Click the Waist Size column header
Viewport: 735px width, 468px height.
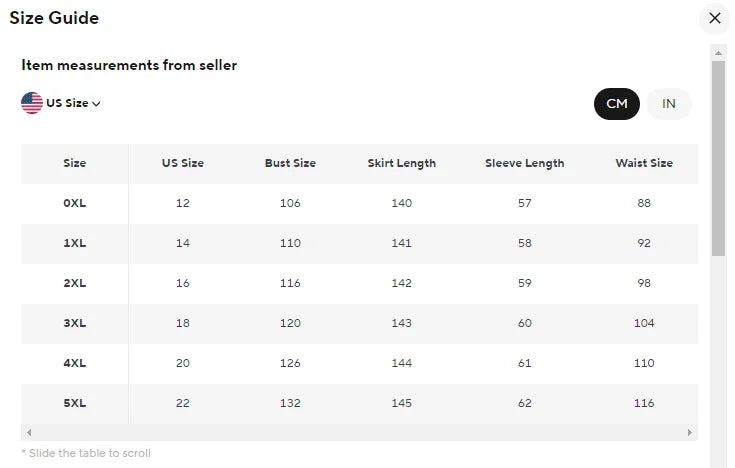point(644,163)
